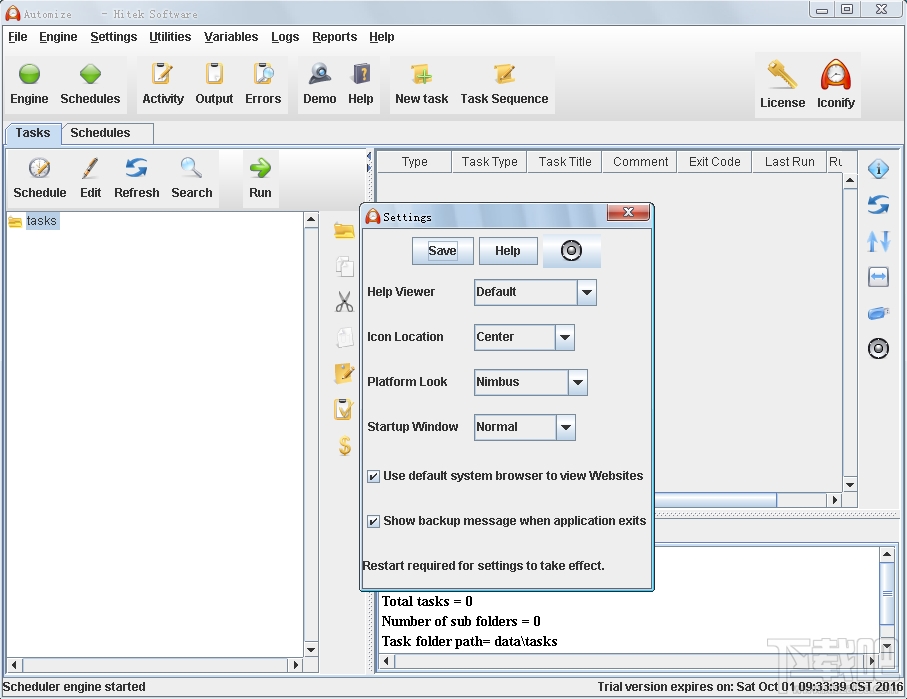Open the Help Viewer dropdown
Image resolution: width=907 pixels, height=699 pixels.
pyautogui.click(x=588, y=292)
